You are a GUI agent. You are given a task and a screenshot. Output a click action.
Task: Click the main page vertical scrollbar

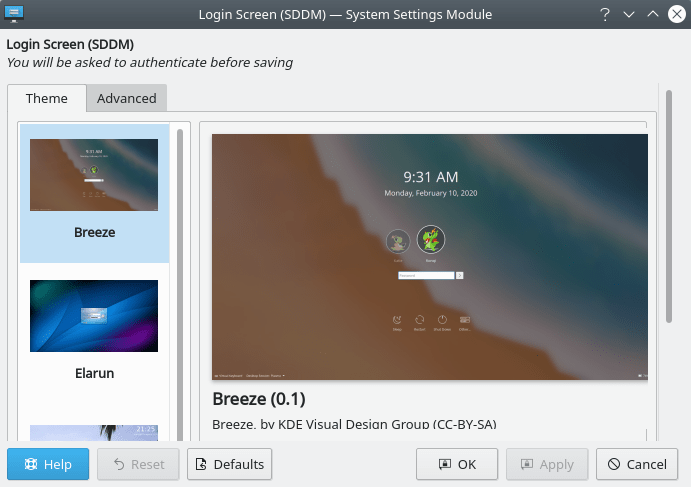[x=669, y=206]
